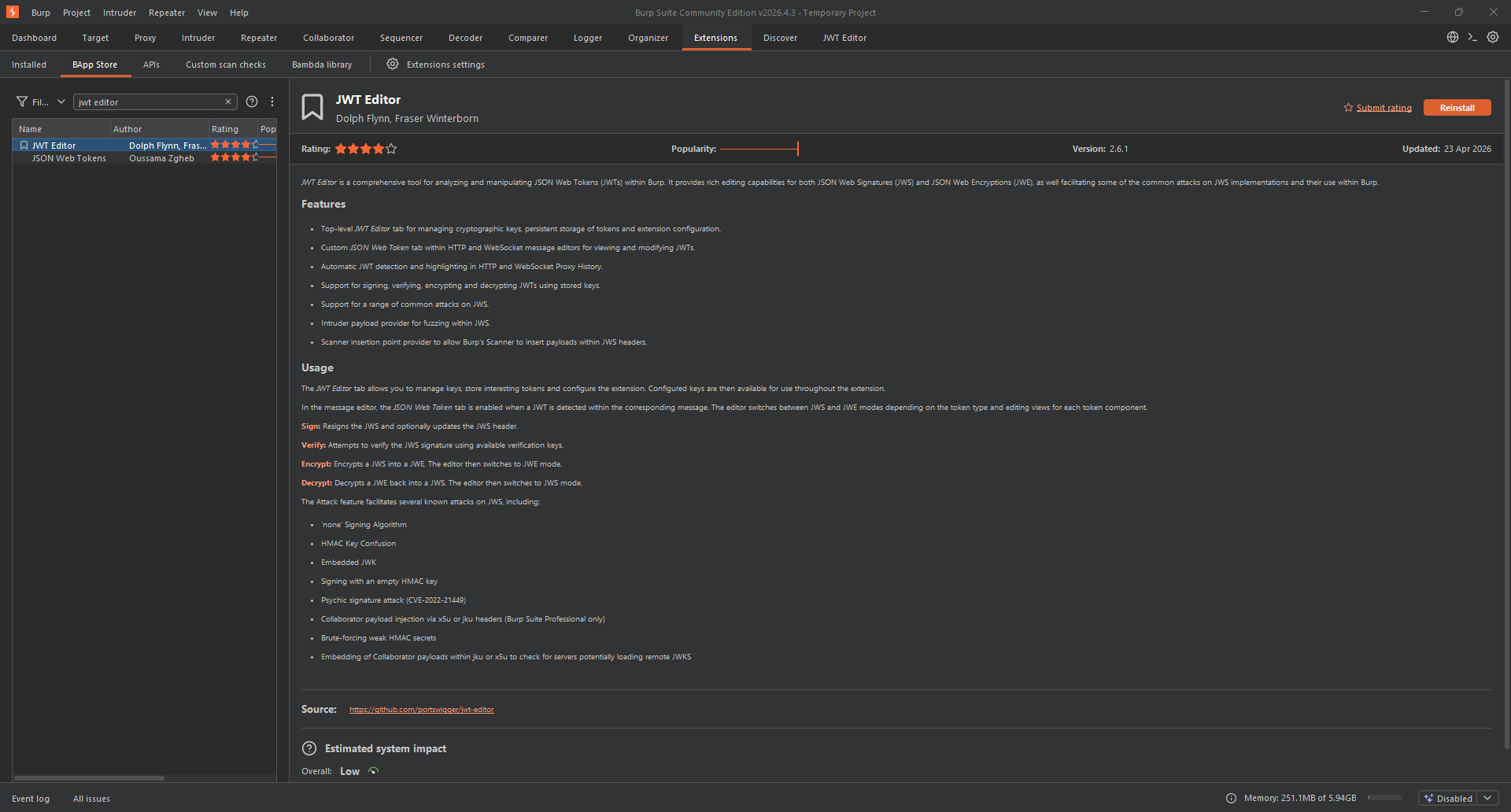
Task: Open the Project menu
Action: [77, 13]
